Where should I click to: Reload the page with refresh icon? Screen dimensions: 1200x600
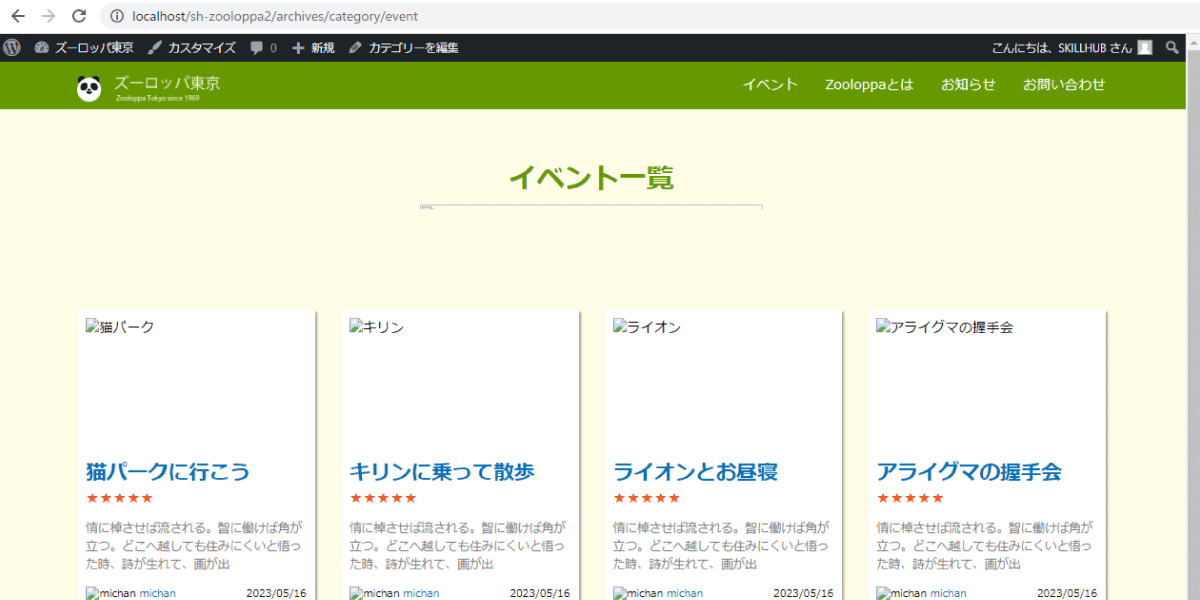[79, 16]
